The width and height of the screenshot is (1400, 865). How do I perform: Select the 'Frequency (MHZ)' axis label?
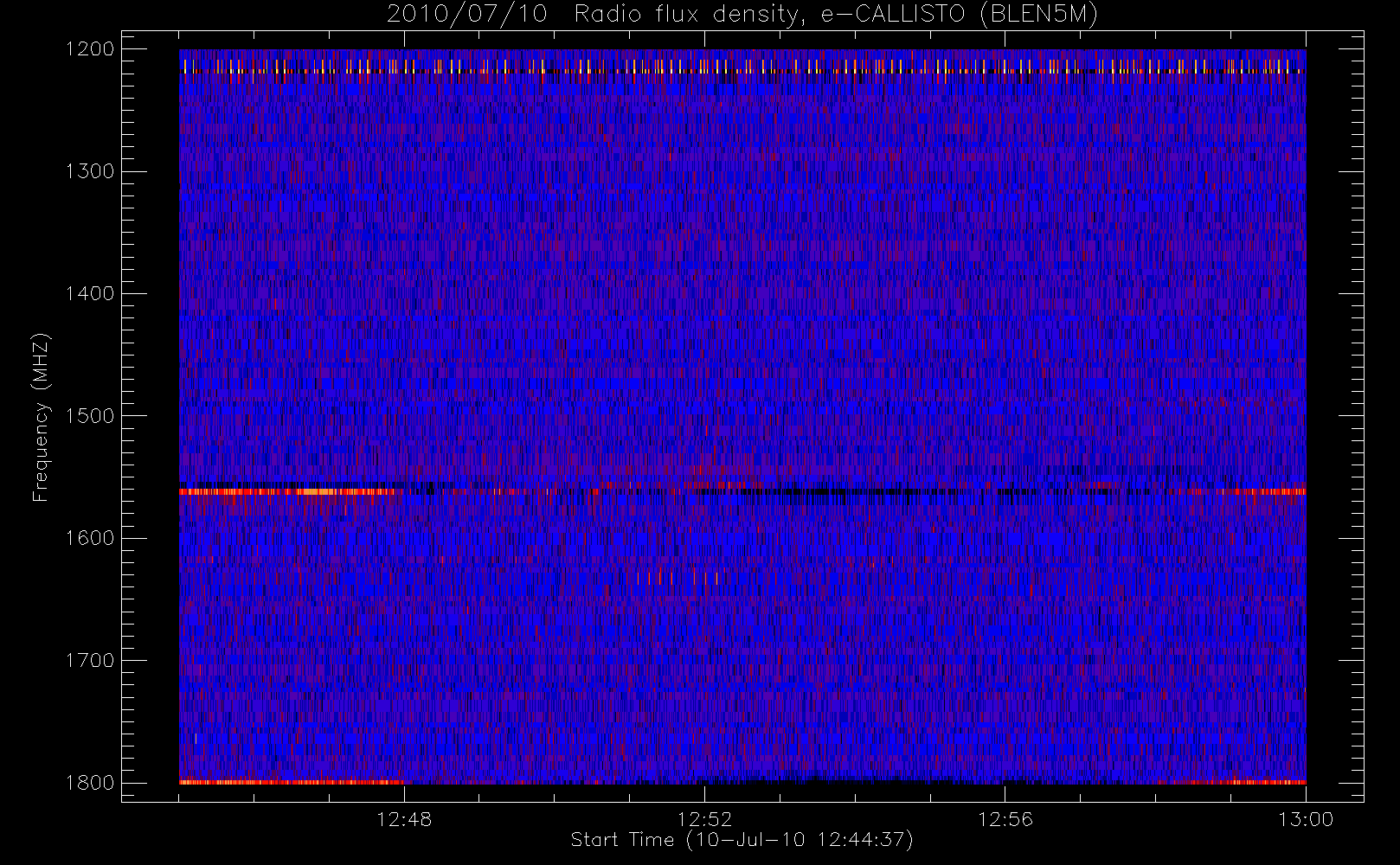tap(40, 417)
